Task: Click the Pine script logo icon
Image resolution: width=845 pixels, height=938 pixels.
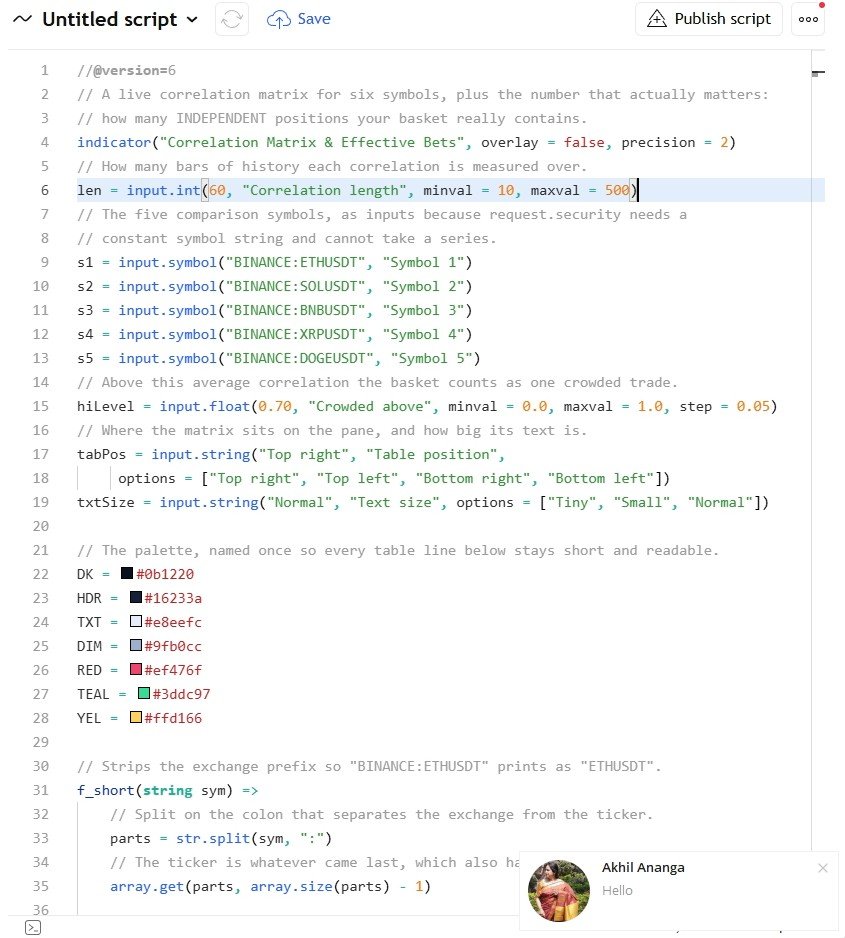Action: coord(22,19)
